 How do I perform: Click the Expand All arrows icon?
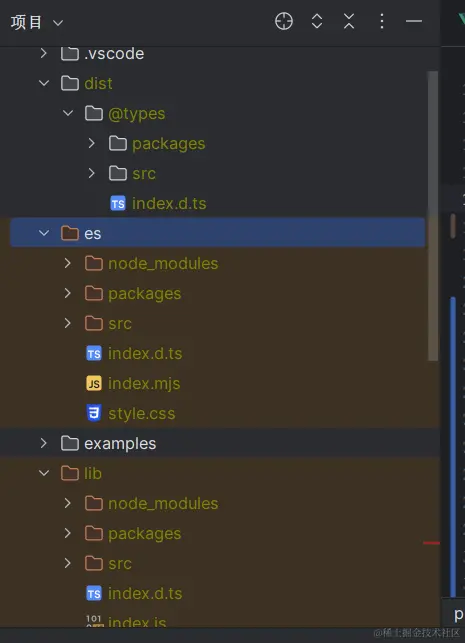[x=317, y=21]
